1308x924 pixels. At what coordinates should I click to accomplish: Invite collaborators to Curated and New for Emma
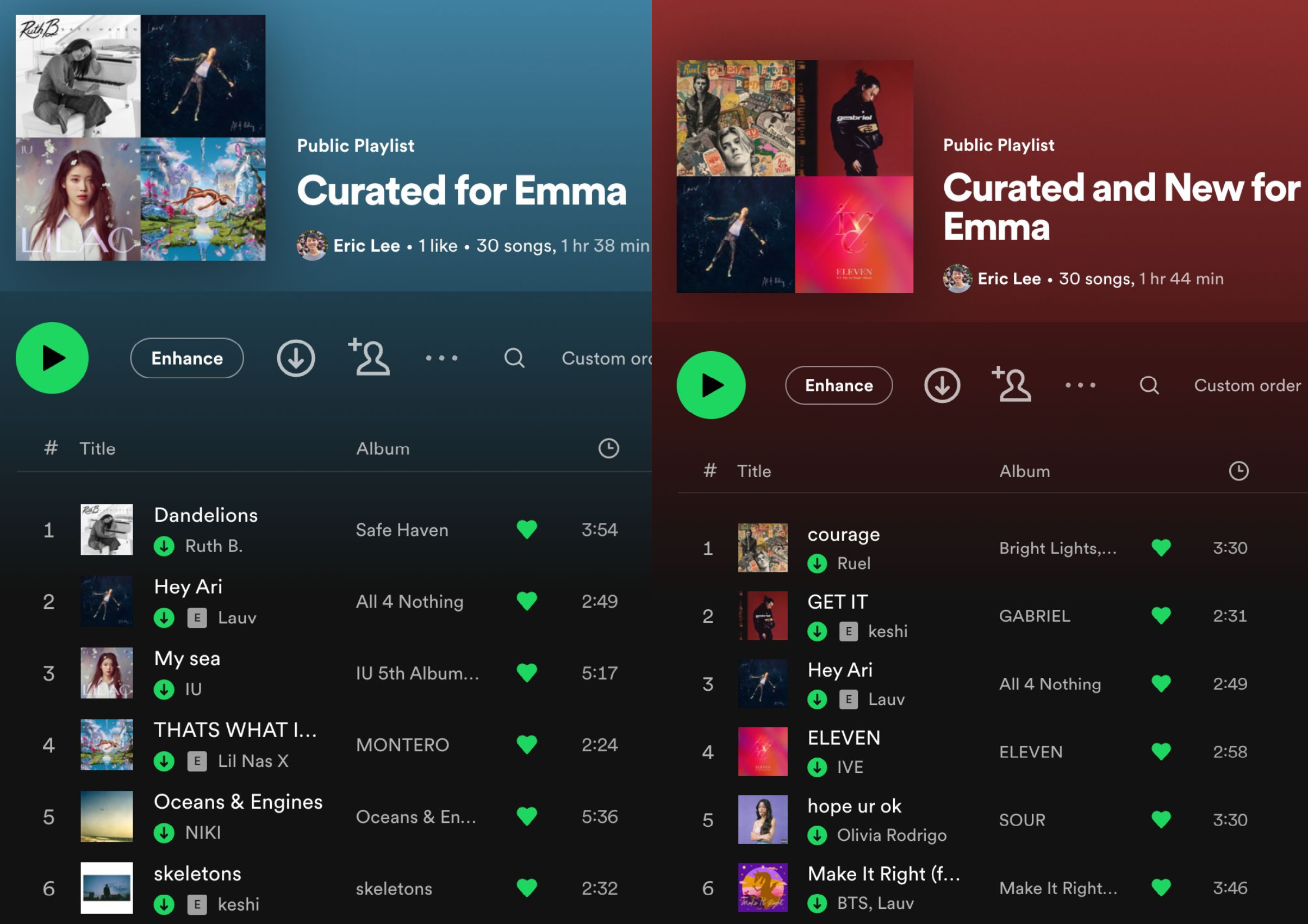(x=1011, y=384)
